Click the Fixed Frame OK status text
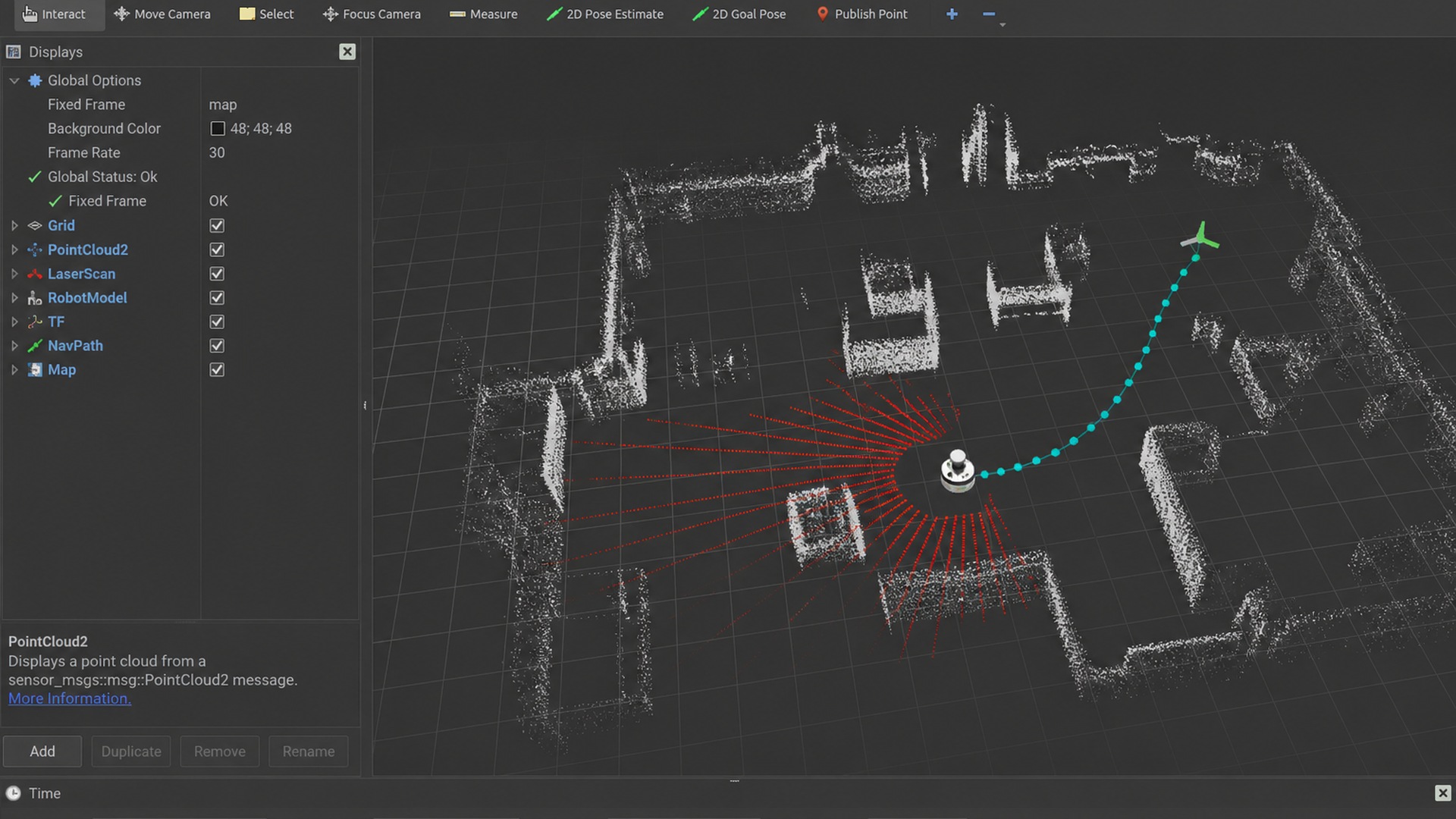1456x819 pixels. click(218, 201)
